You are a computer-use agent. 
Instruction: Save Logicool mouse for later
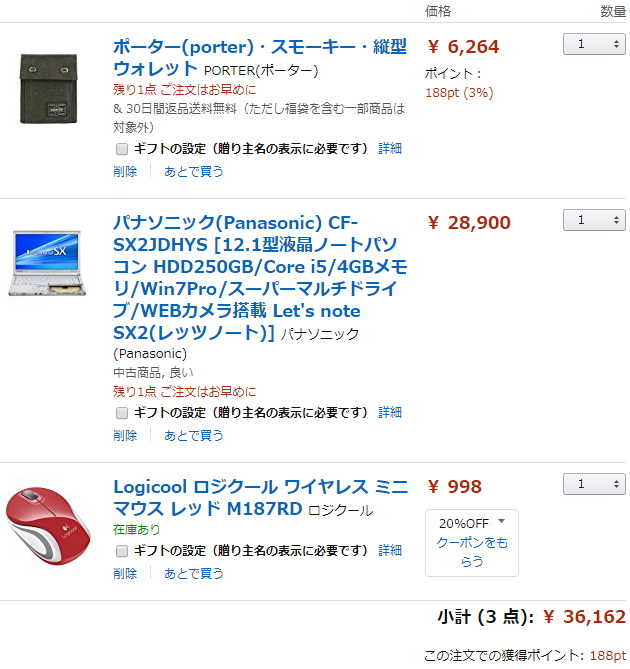(194, 573)
